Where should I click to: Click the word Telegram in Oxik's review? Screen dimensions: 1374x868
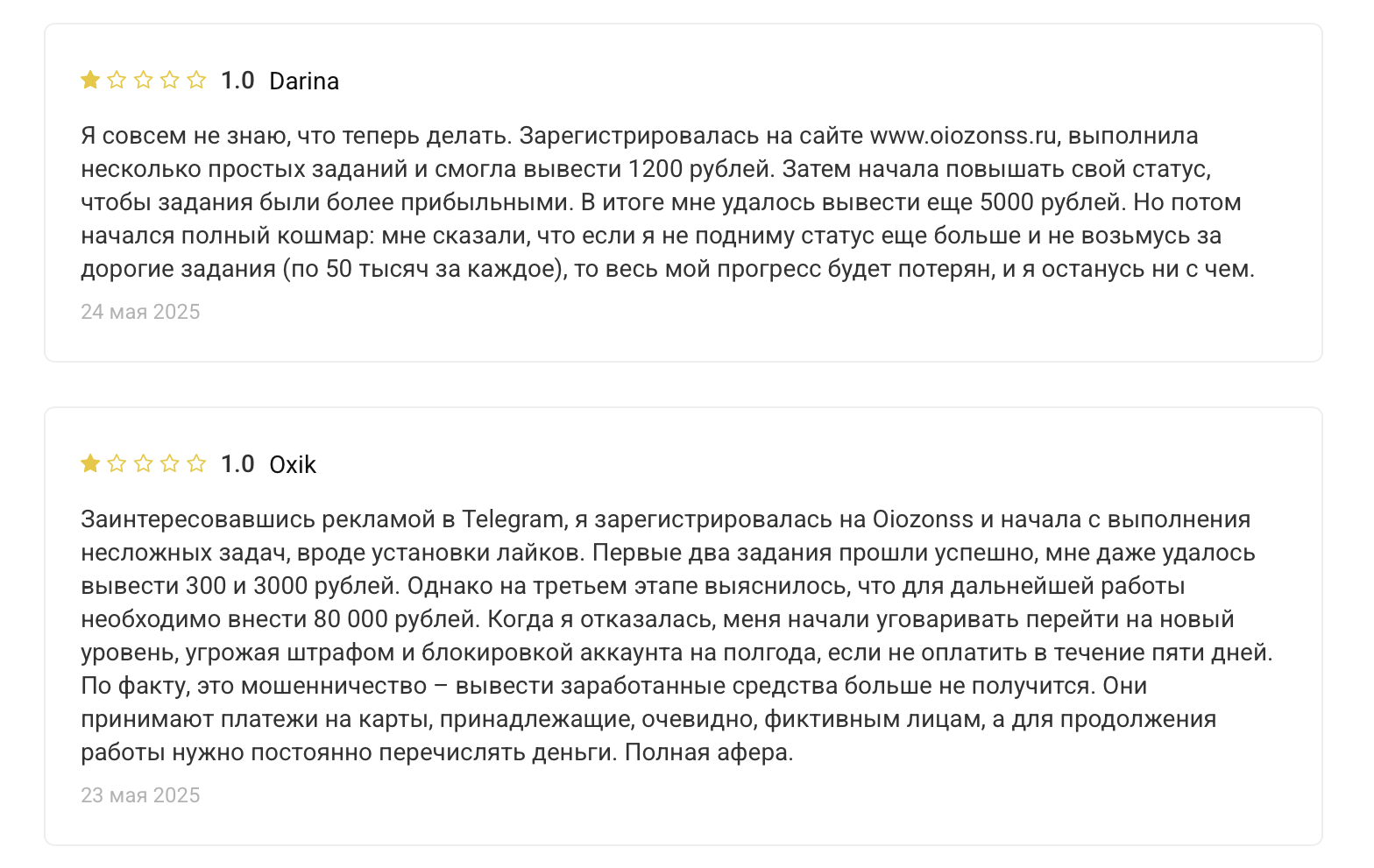tap(513, 520)
